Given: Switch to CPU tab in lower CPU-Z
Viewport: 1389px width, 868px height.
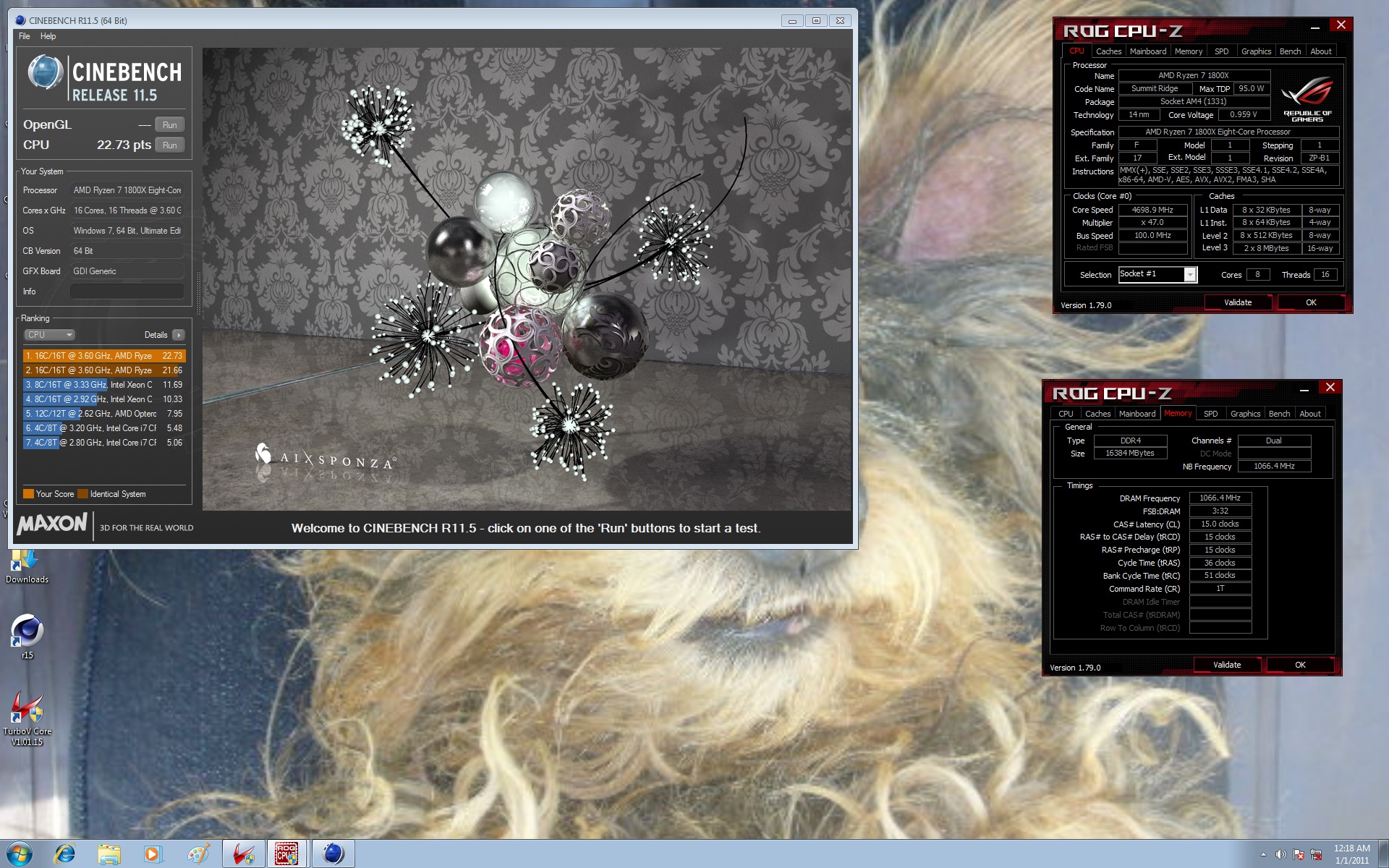Looking at the screenshot, I should 1066,414.
